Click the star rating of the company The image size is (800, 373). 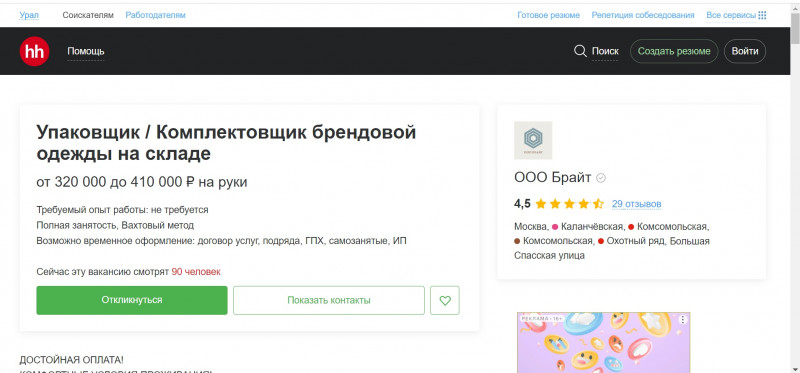tap(569, 204)
